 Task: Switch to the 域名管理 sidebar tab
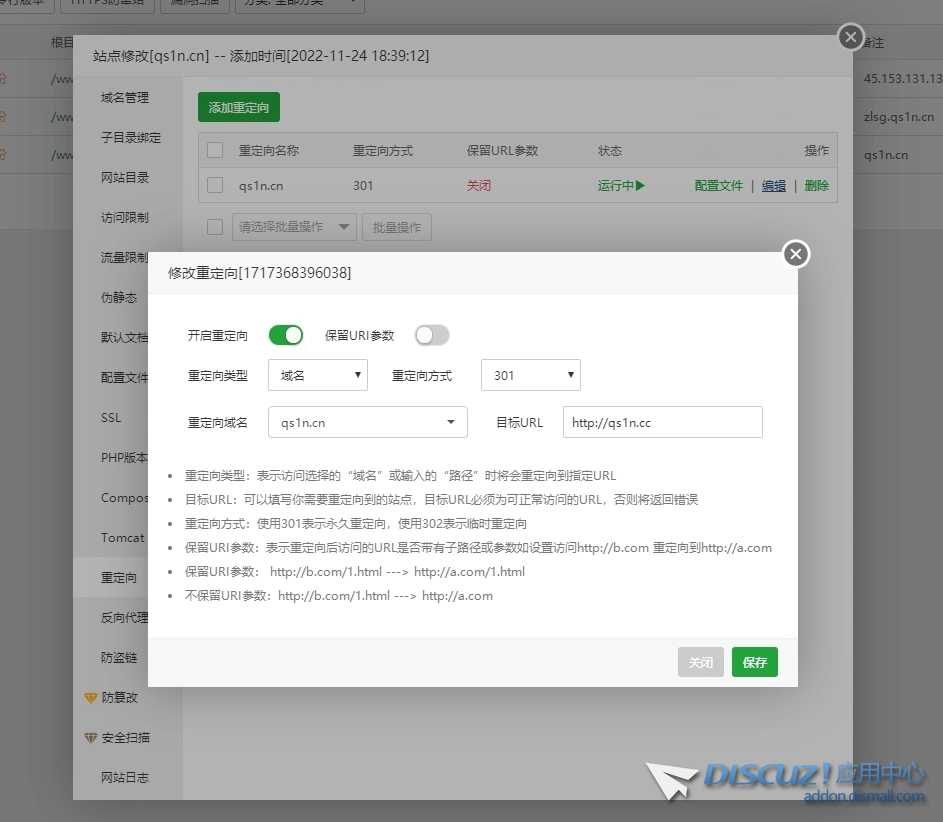click(125, 98)
